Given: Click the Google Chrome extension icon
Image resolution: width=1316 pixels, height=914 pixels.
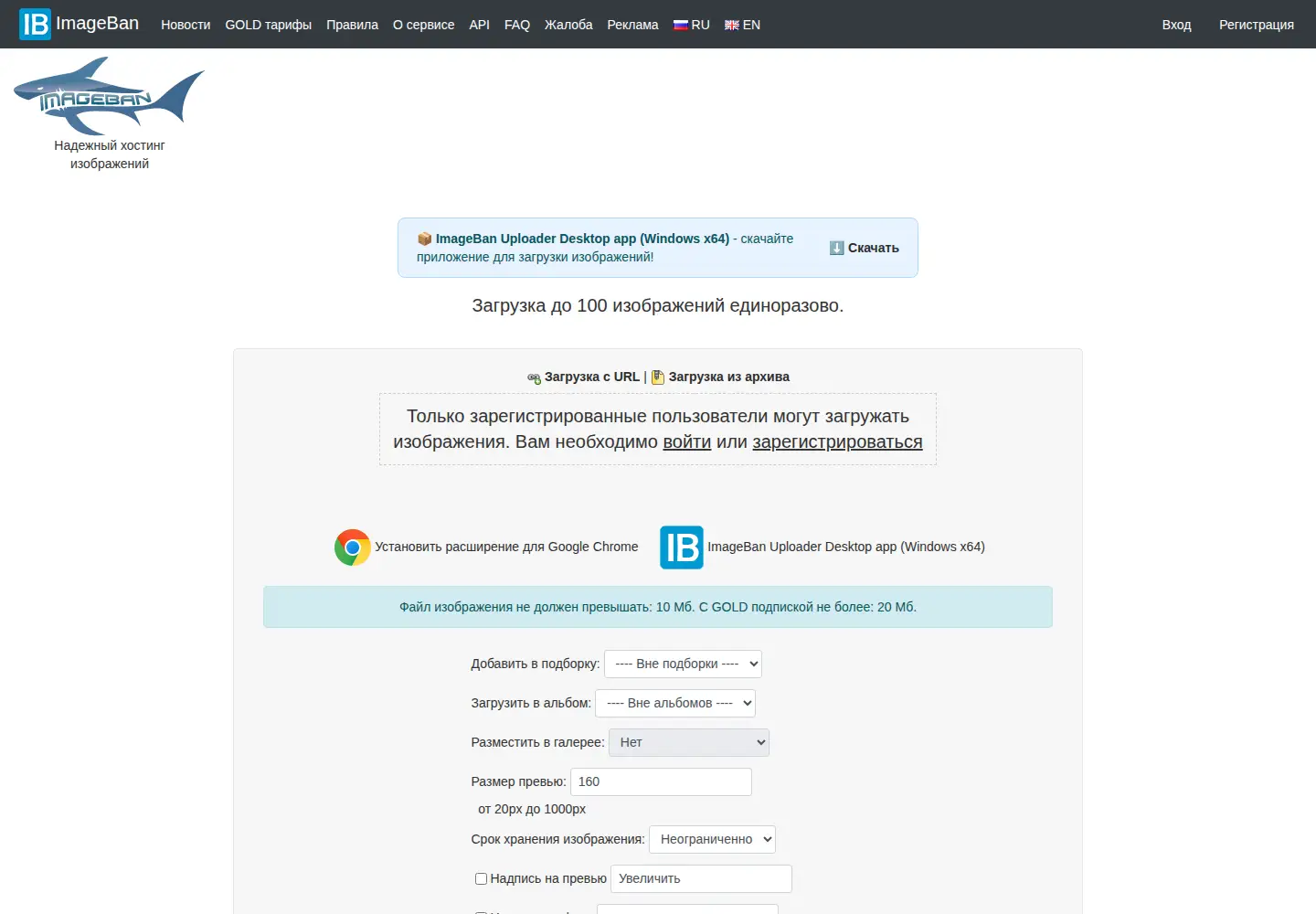Looking at the screenshot, I should [x=353, y=547].
